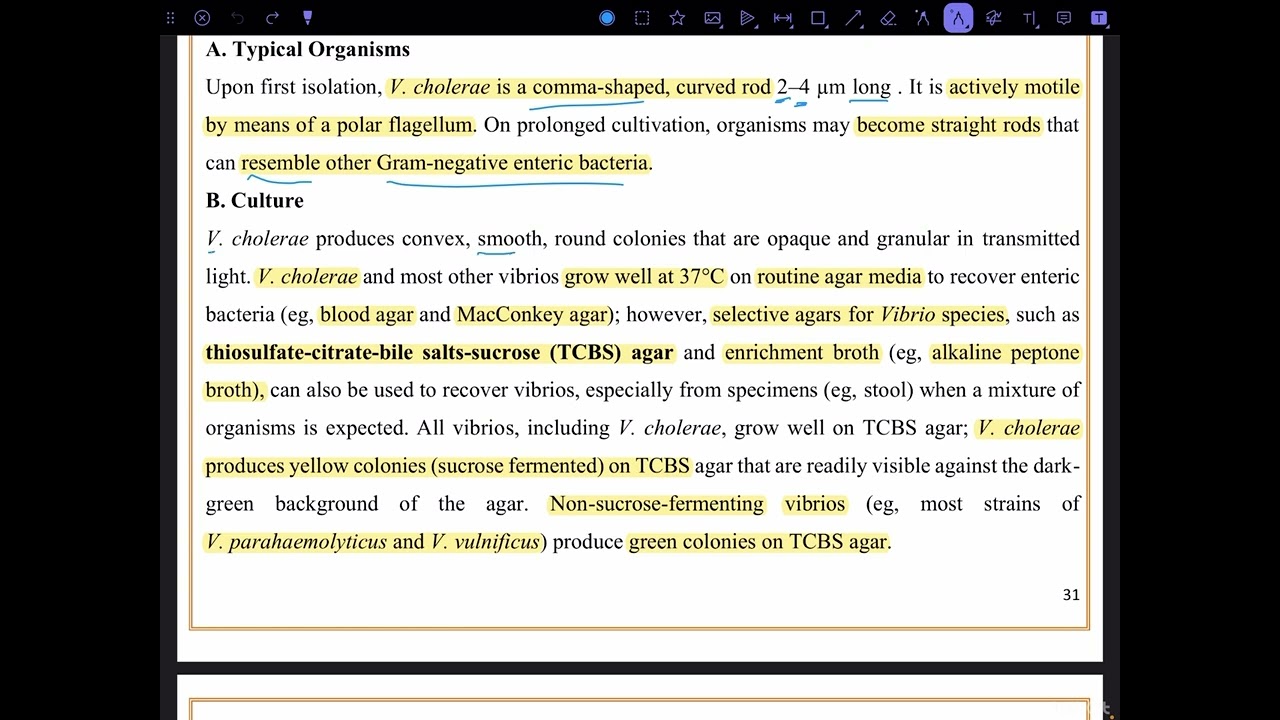
Task: Select the rectangle shape tool
Action: click(x=818, y=18)
